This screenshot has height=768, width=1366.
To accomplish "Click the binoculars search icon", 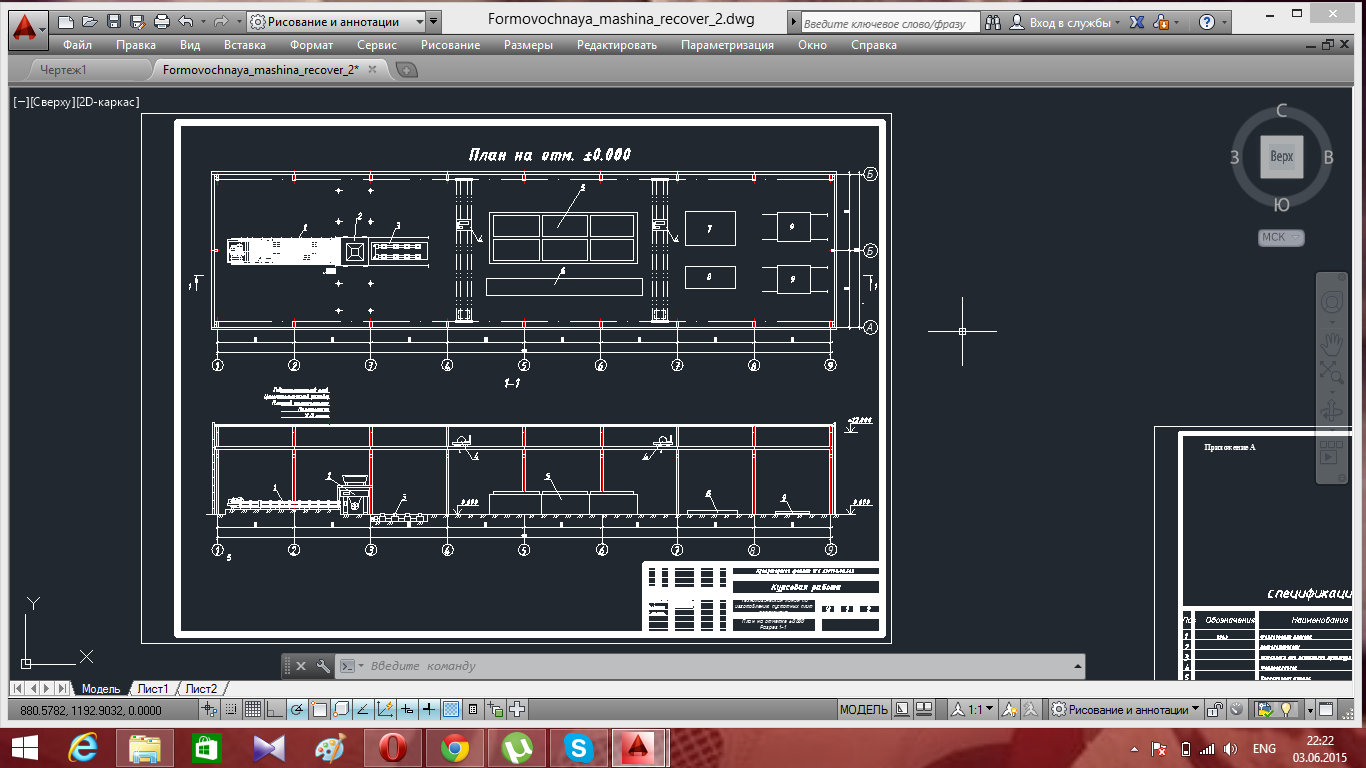I will click(x=992, y=21).
